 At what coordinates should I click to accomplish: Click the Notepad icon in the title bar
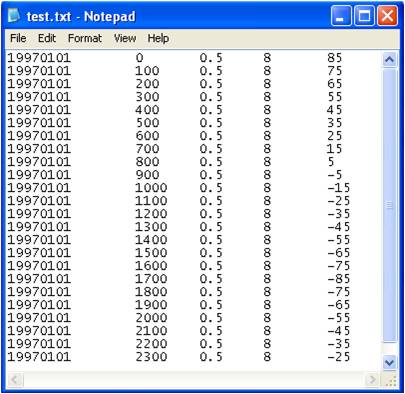point(14,16)
